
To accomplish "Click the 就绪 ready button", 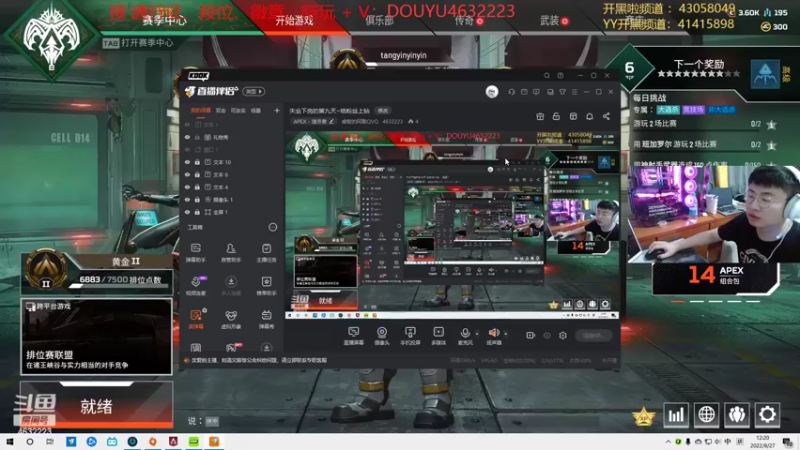I will (96, 406).
